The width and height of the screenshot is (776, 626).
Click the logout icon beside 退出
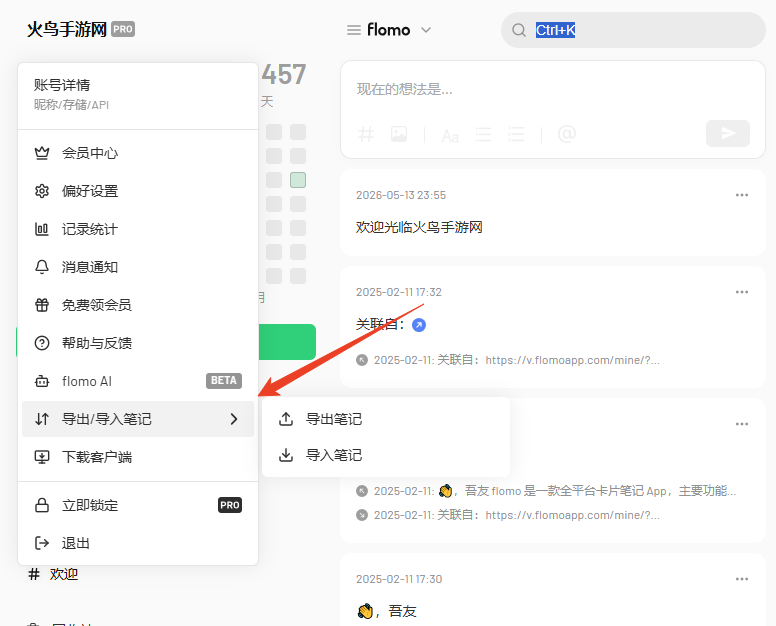pyautogui.click(x=42, y=543)
